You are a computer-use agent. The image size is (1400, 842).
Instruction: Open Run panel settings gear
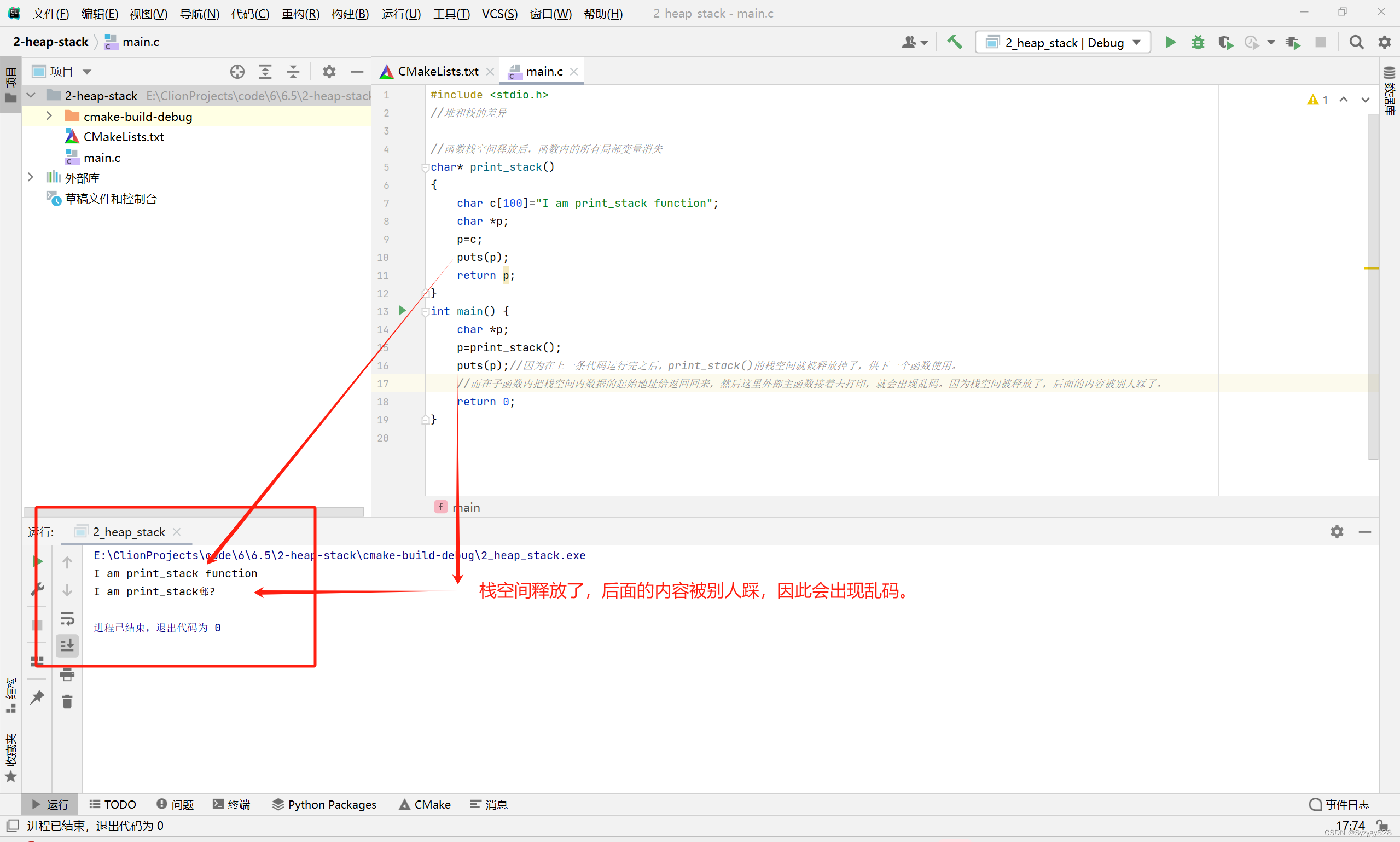pyautogui.click(x=1337, y=532)
